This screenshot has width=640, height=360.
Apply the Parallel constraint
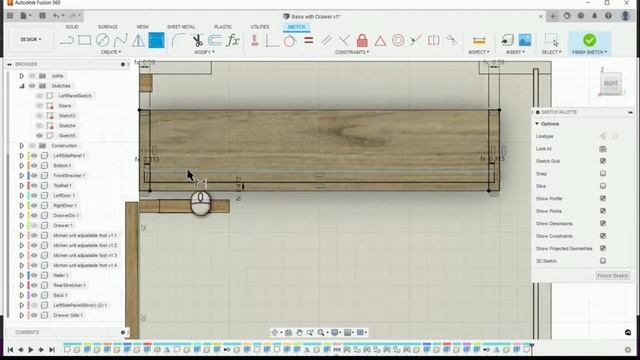pos(326,40)
